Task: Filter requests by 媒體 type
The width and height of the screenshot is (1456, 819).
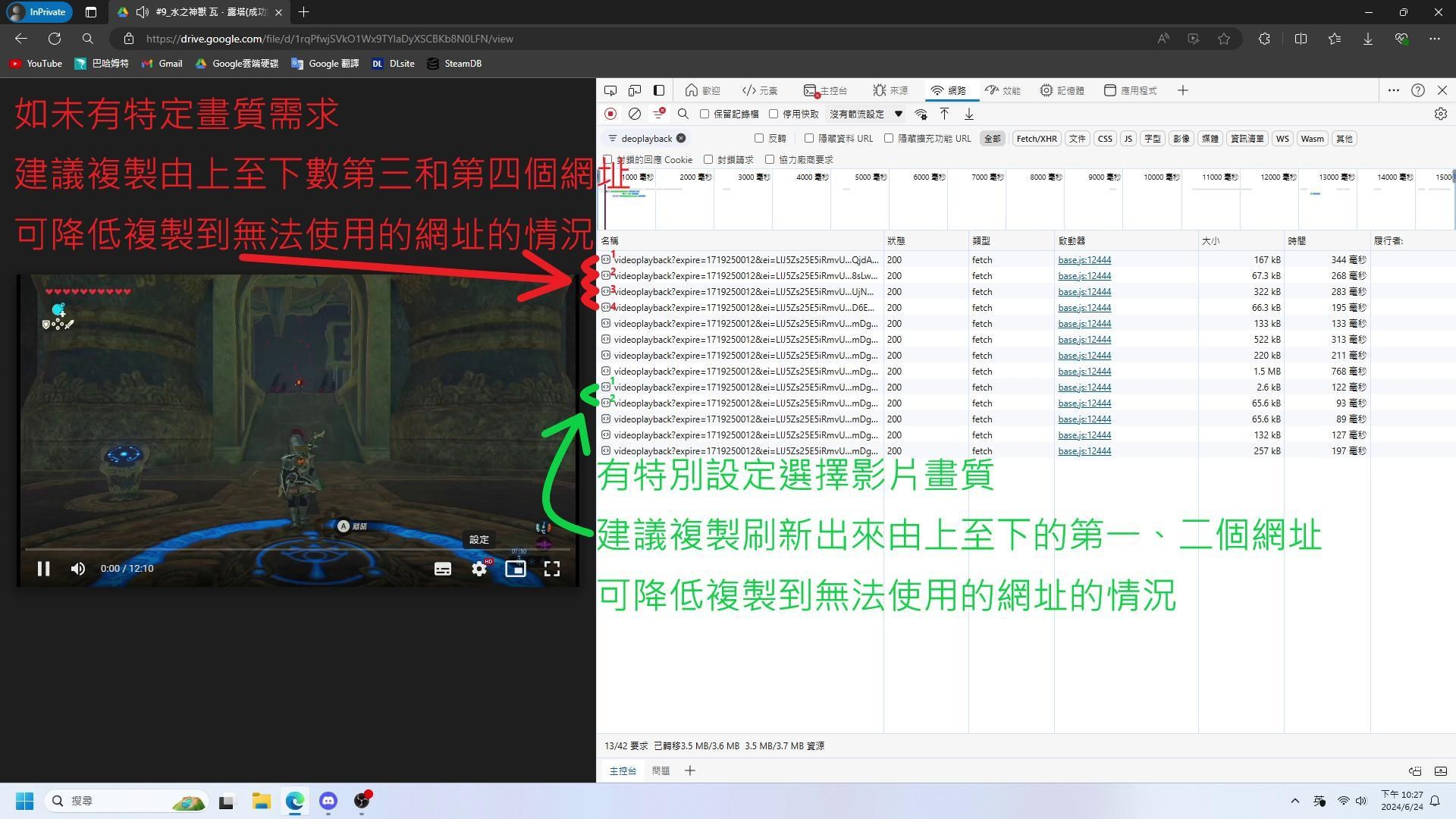Action: click(1210, 138)
